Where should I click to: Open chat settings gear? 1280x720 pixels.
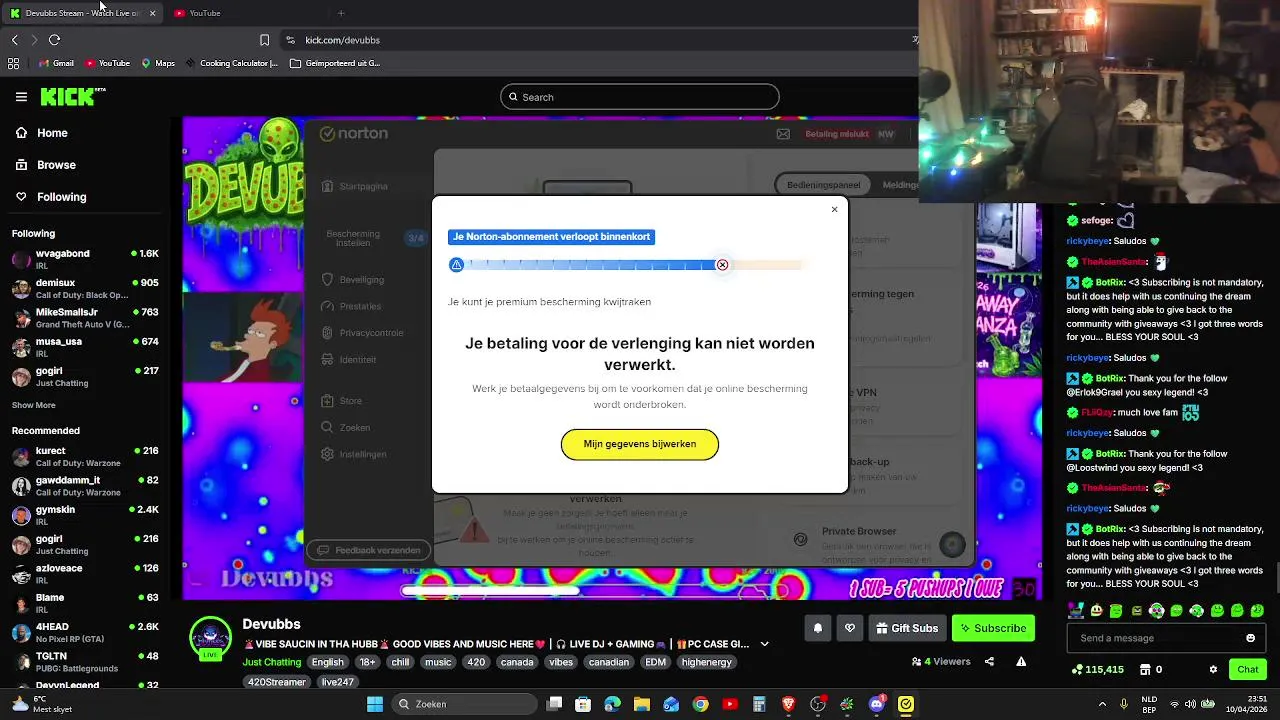pos(1213,669)
